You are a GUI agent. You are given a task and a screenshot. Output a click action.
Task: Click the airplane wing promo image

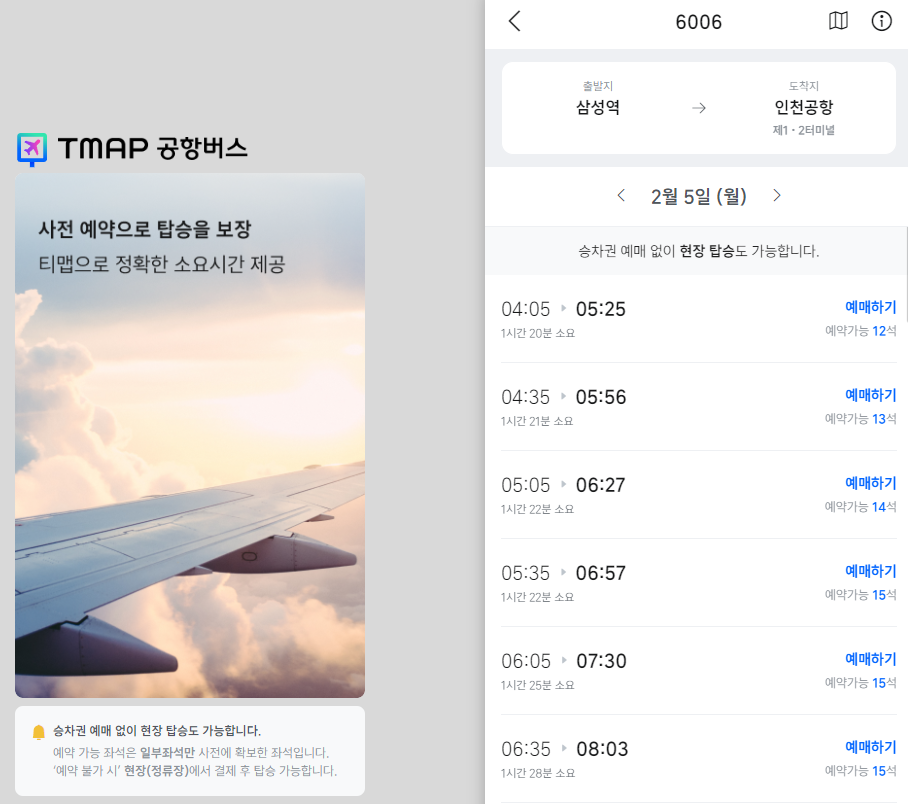[190, 435]
